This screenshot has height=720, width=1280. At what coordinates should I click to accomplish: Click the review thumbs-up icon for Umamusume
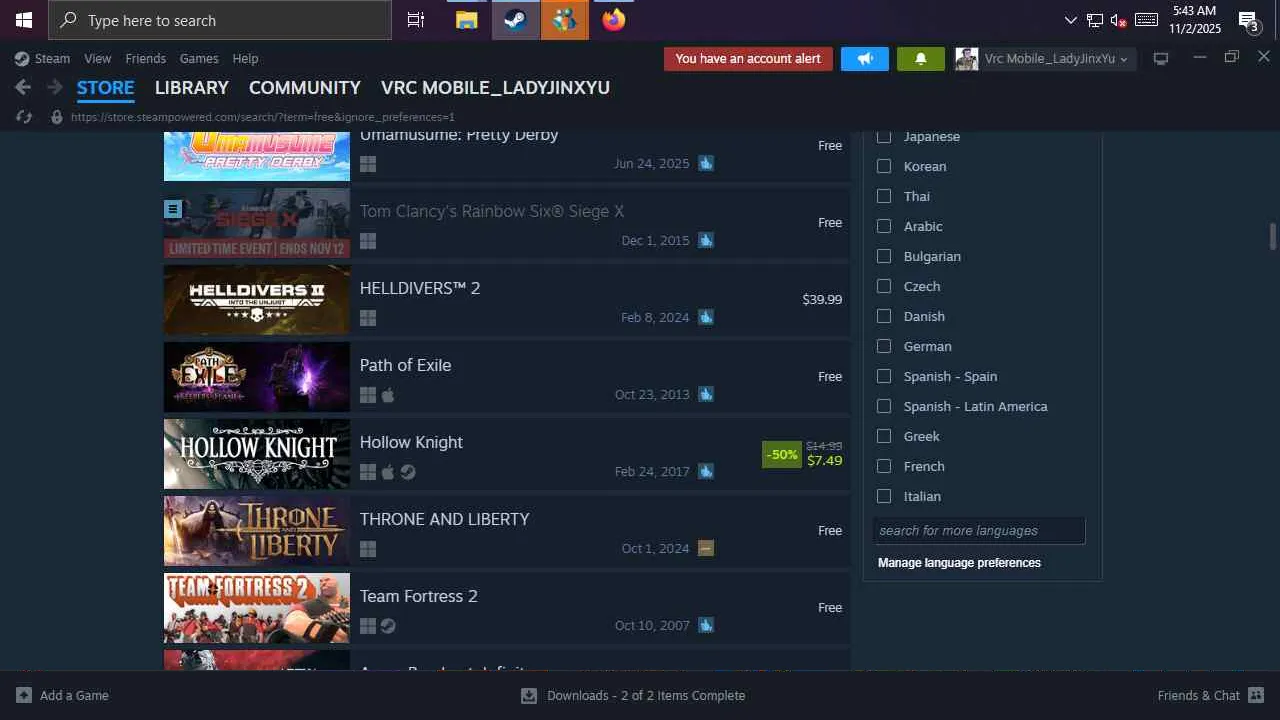click(x=706, y=163)
